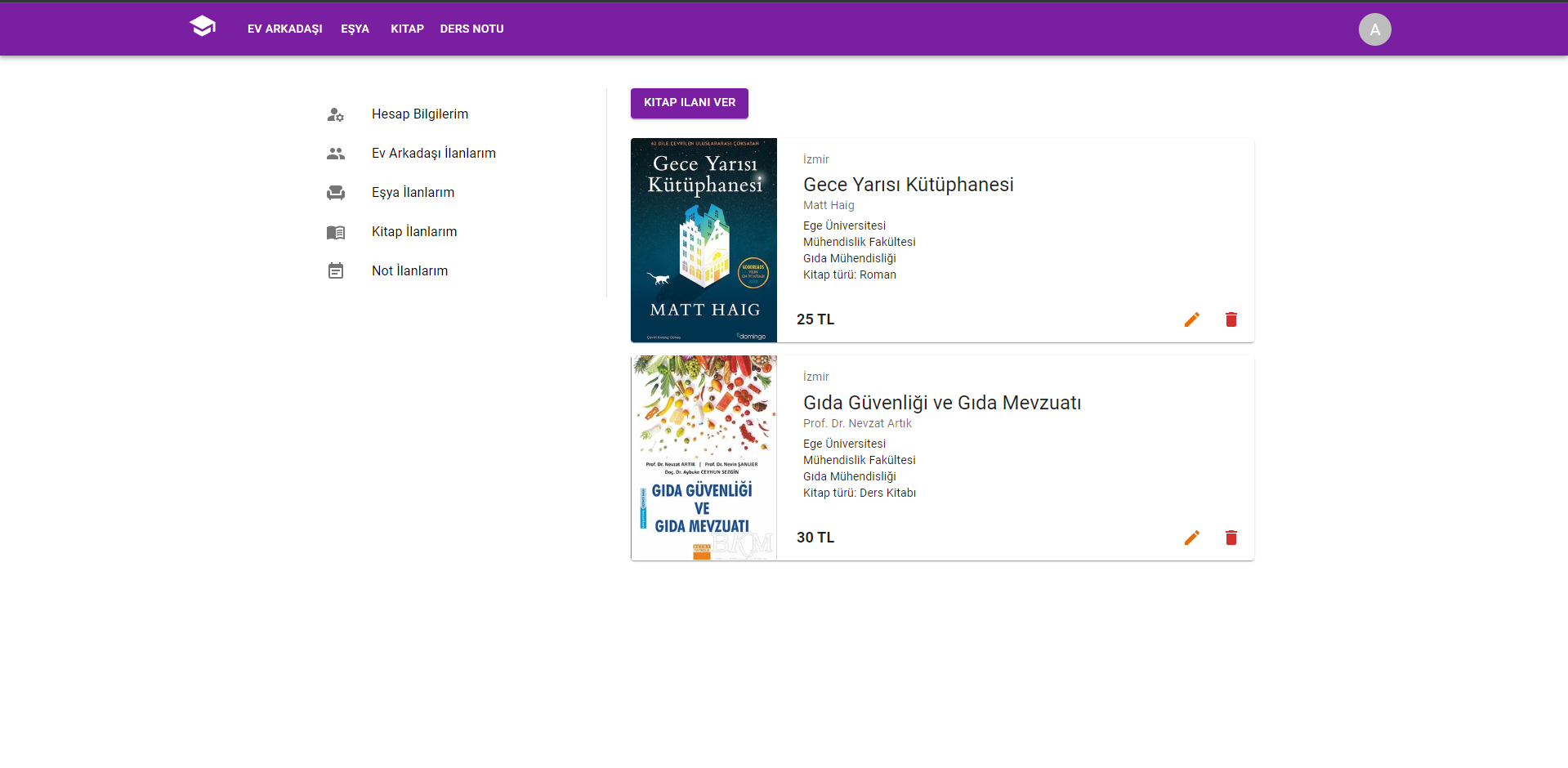
Task: Edit the Gıda Güvenliği ve Gıda Mevzuatı listing
Action: coord(1192,538)
